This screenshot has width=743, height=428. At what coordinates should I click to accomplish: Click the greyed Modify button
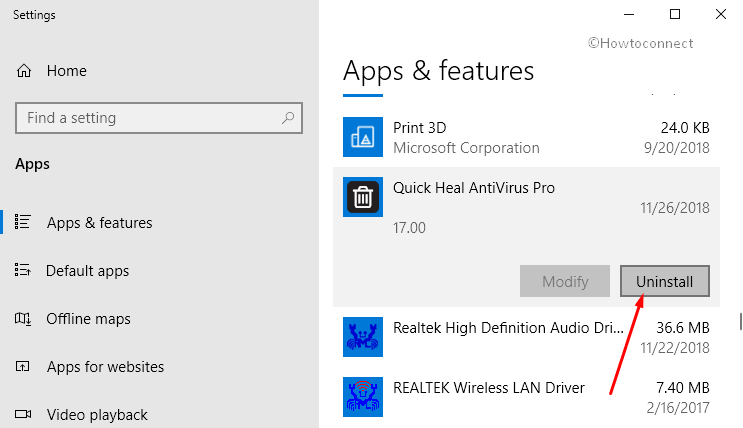(565, 281)
